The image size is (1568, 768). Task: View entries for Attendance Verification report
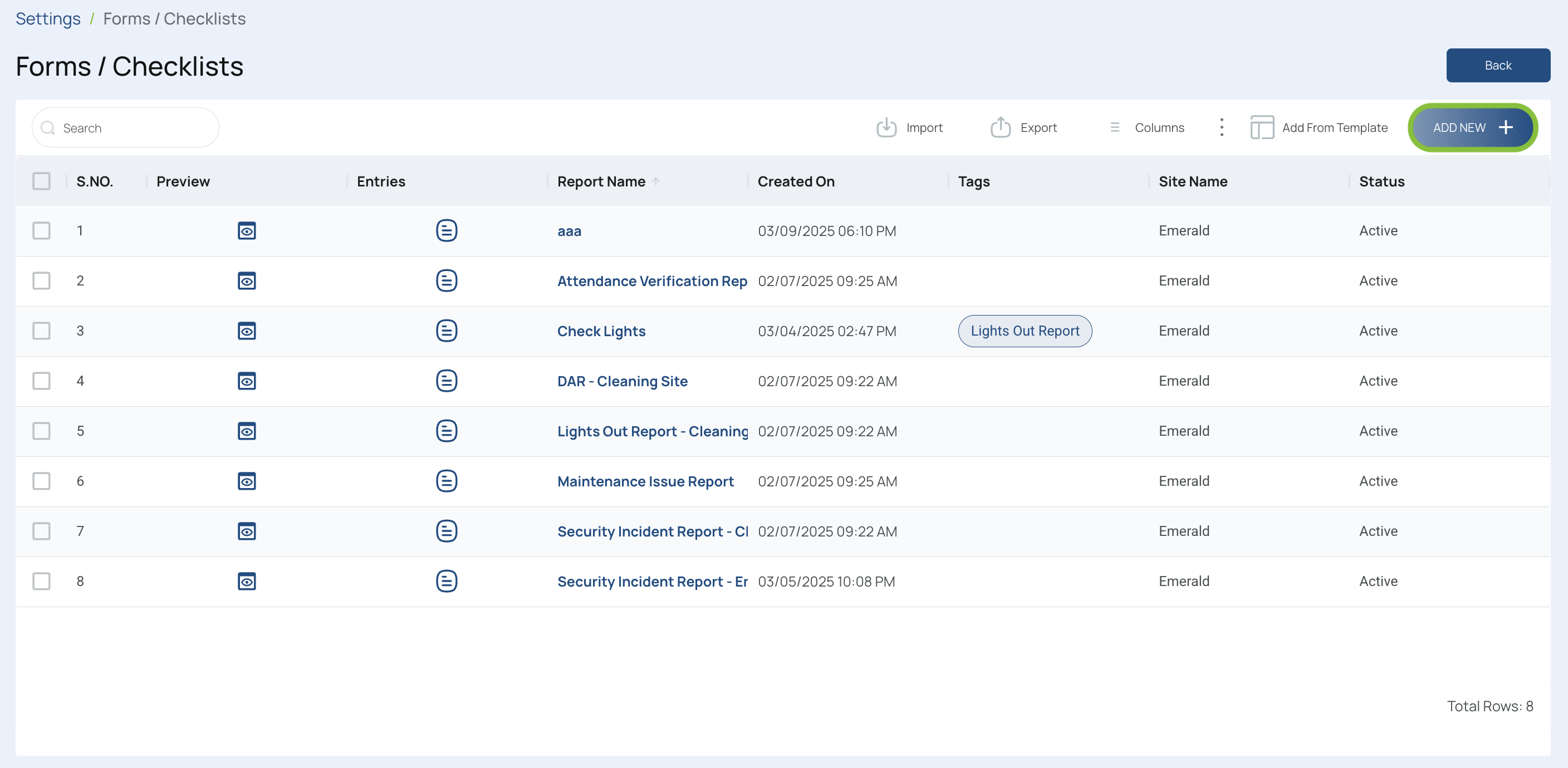[x=447, y=280]
